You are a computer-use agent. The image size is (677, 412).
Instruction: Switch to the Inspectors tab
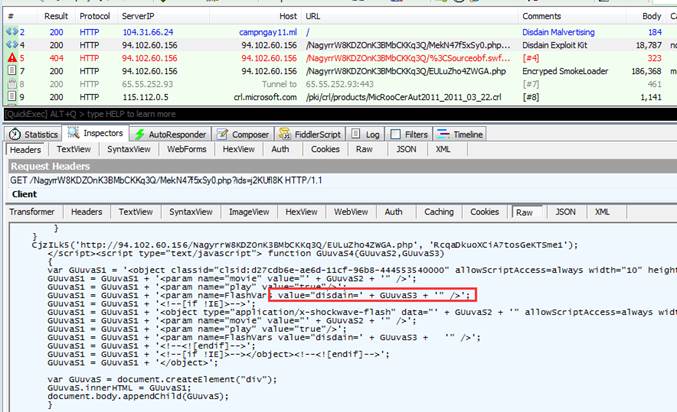click(96, 133)
